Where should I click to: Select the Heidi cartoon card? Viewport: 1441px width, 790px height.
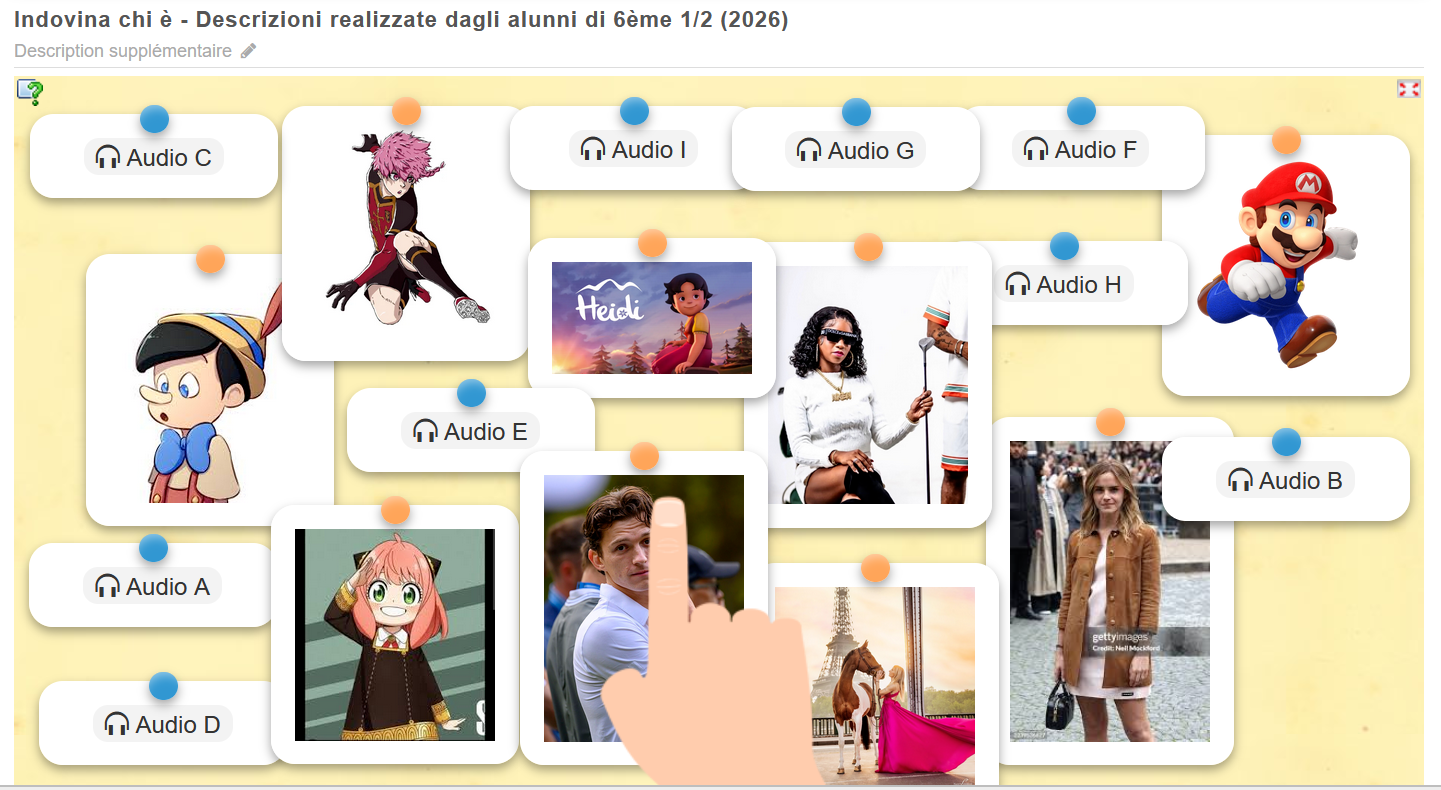pyautogui.click(x=652, y=318)
